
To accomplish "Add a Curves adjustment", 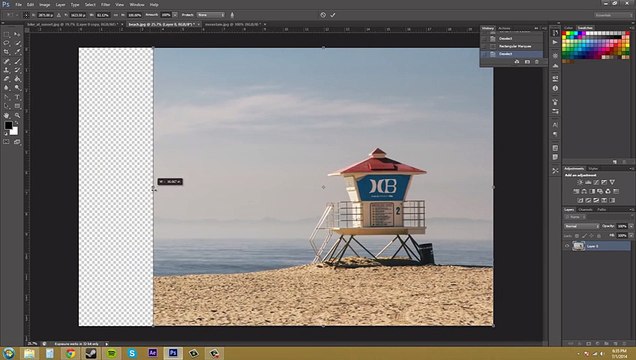I will (596, 182).
